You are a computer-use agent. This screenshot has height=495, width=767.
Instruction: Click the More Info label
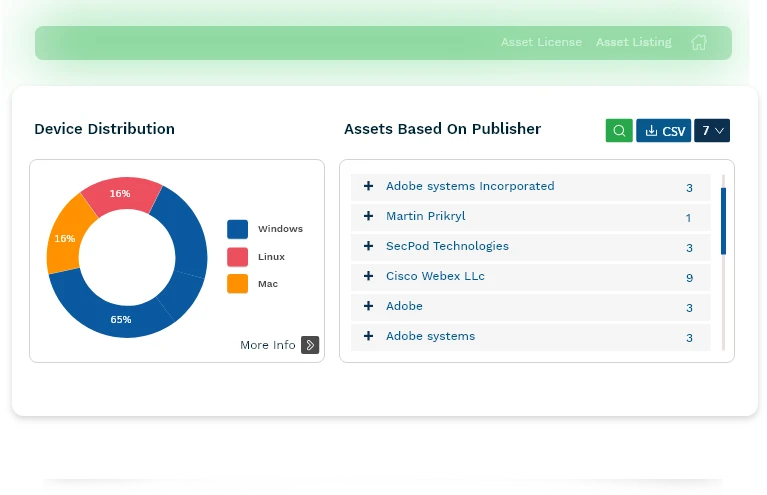(268, 345)
